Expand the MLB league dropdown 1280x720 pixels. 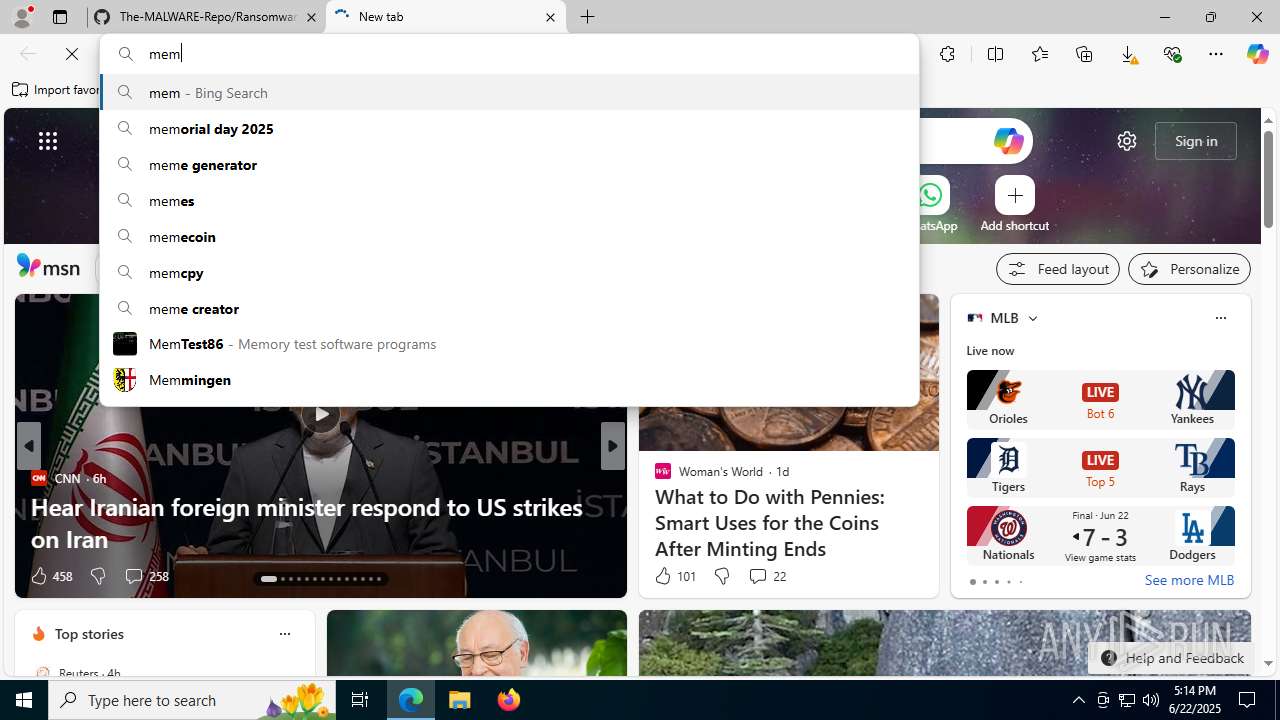click(x=1032, y=318)
